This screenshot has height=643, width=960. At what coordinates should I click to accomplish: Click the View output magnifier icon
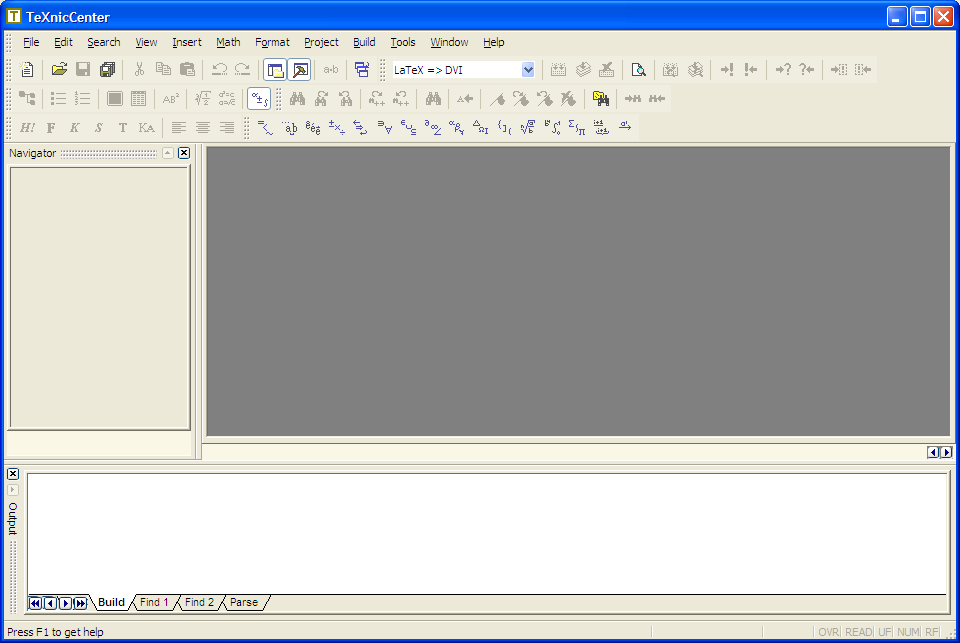click(x=639, y=70)
